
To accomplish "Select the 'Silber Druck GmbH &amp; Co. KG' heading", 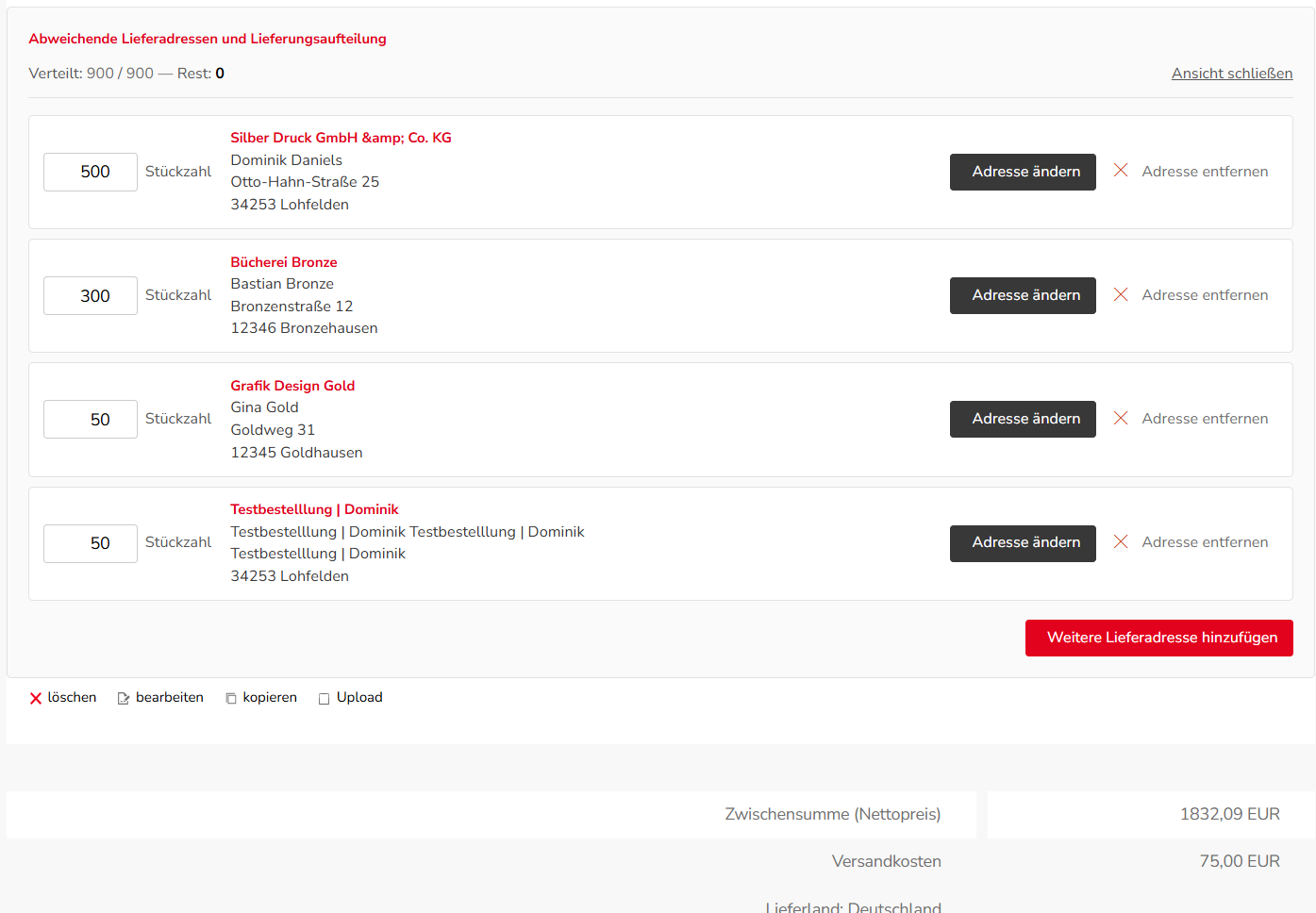I will tap(341, 138).
